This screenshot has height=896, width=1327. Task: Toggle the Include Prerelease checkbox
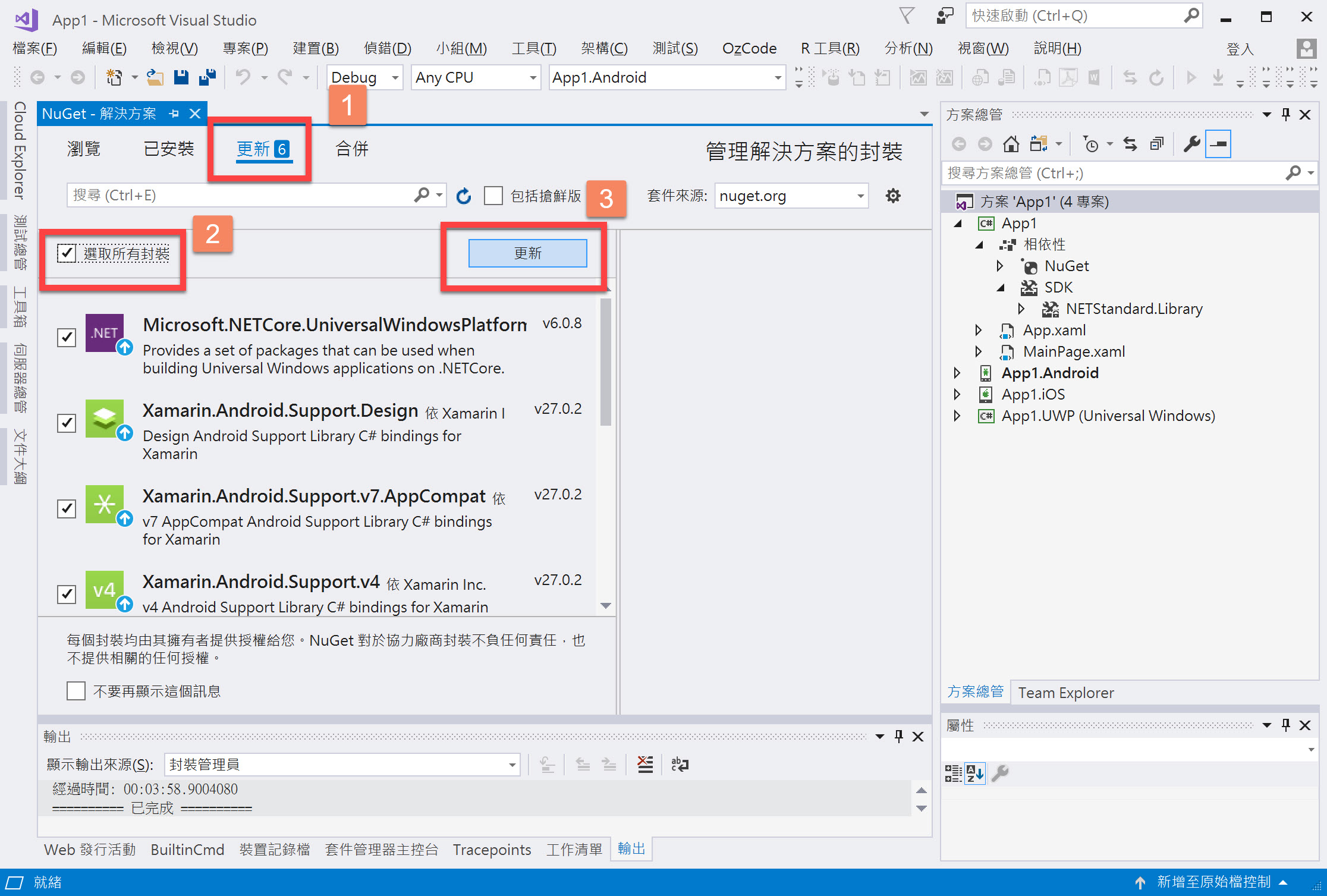point(493,196)
